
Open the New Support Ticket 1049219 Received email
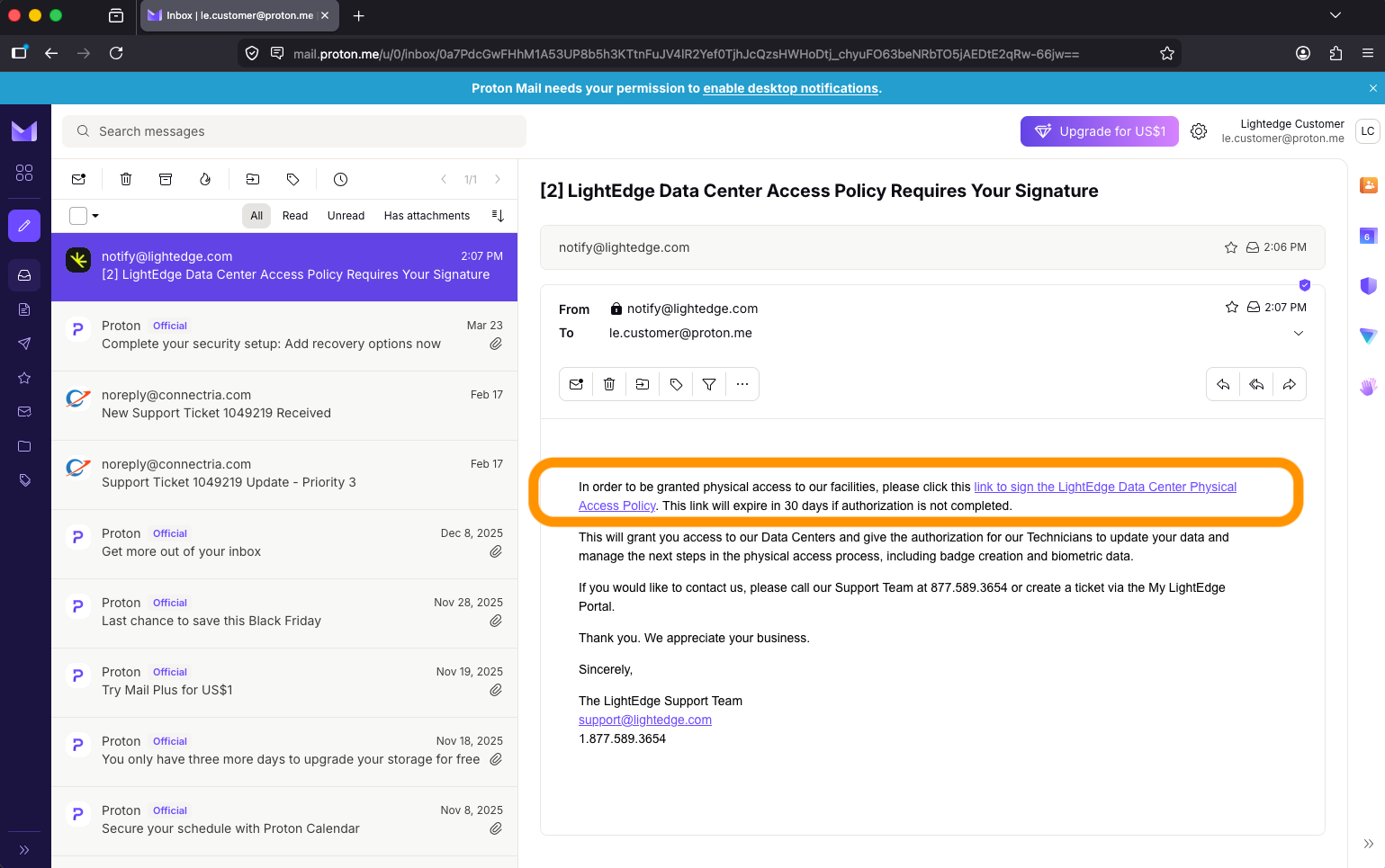(284, 406)
